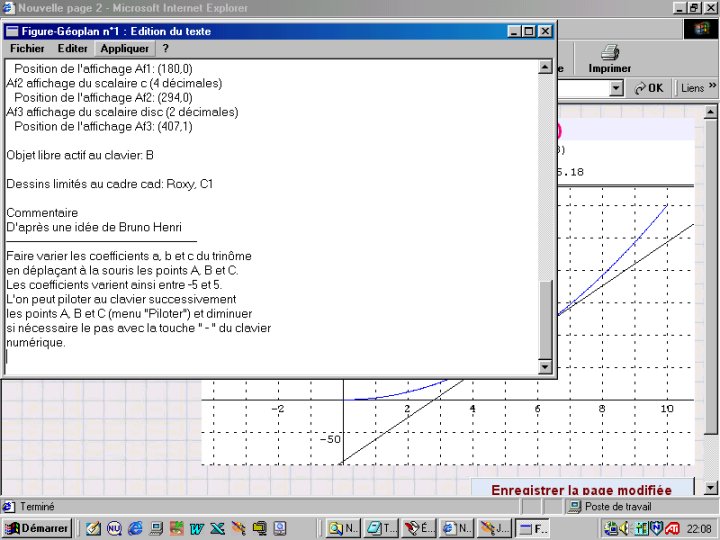Switch to the 'T..' taskbar button

(381, 528)
